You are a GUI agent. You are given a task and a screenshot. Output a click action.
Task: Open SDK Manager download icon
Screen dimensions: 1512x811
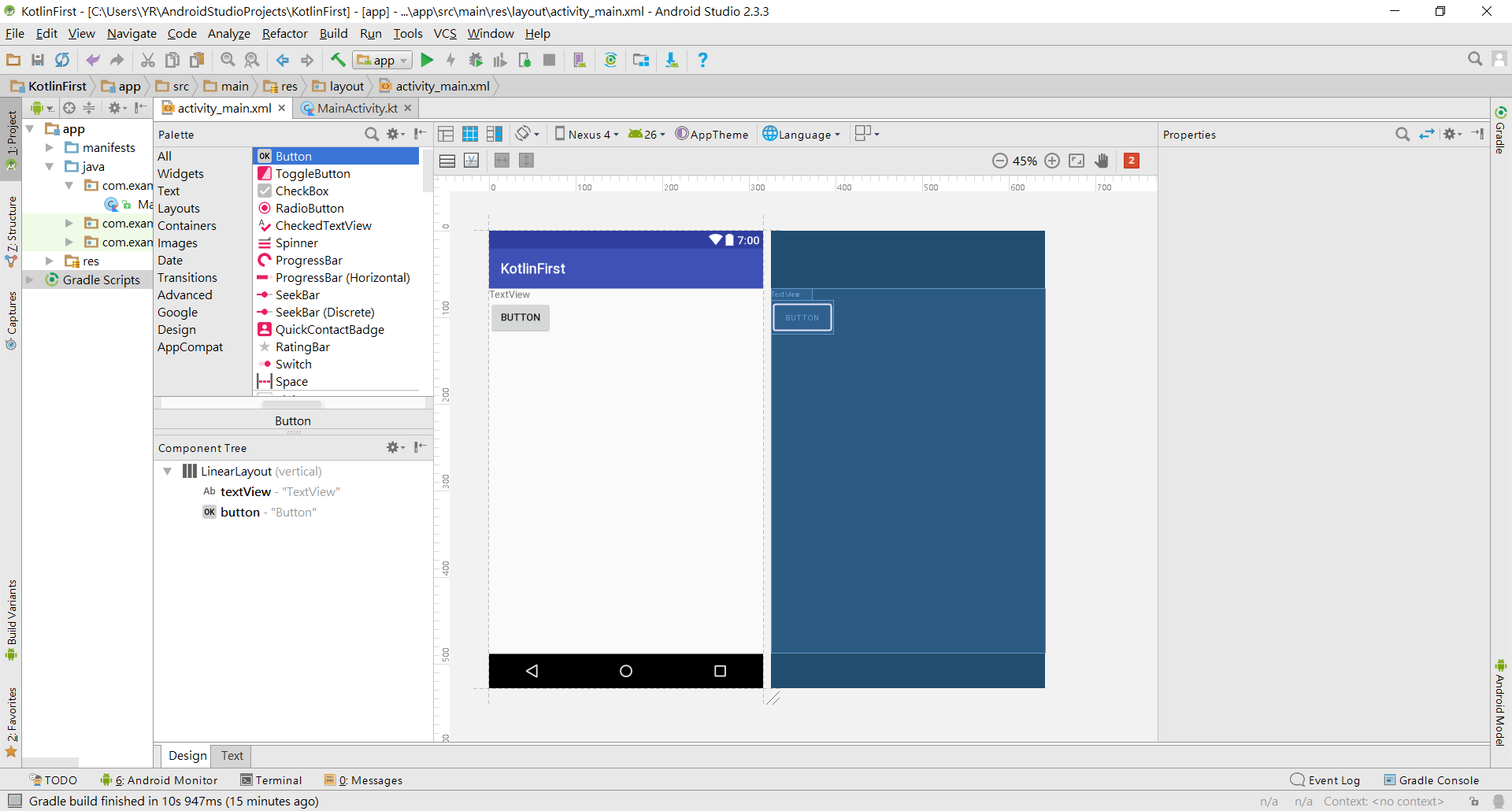(672, 60)
